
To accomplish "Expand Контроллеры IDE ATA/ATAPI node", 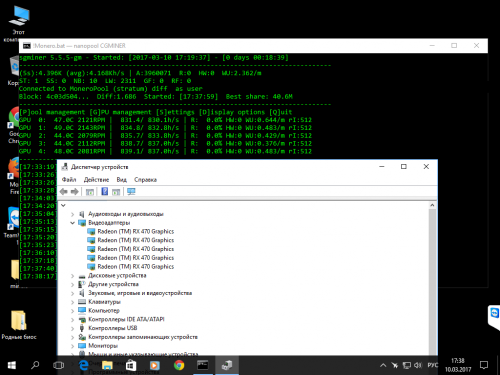I will 72,319.
